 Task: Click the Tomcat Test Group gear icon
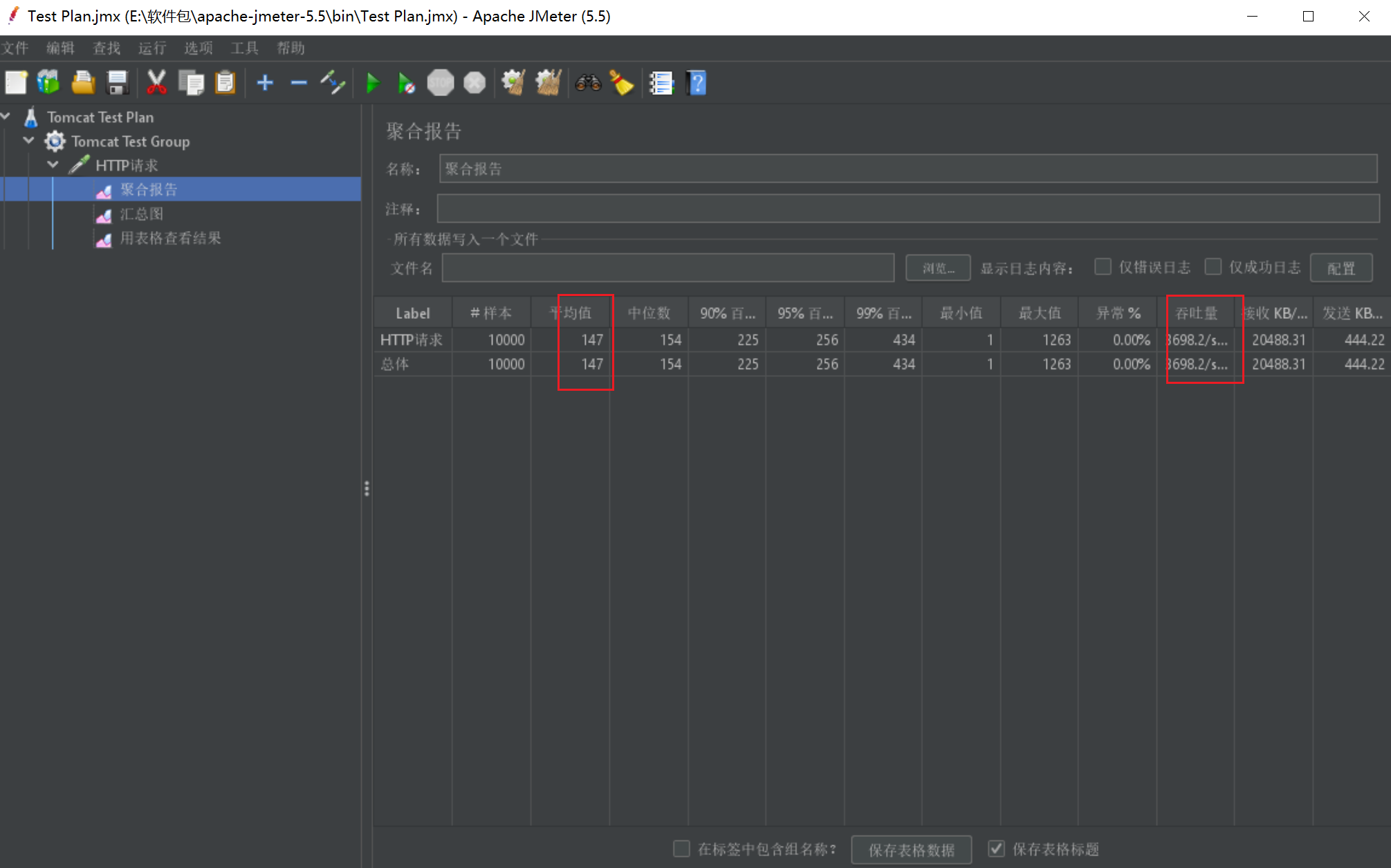[x=55, y=141]
